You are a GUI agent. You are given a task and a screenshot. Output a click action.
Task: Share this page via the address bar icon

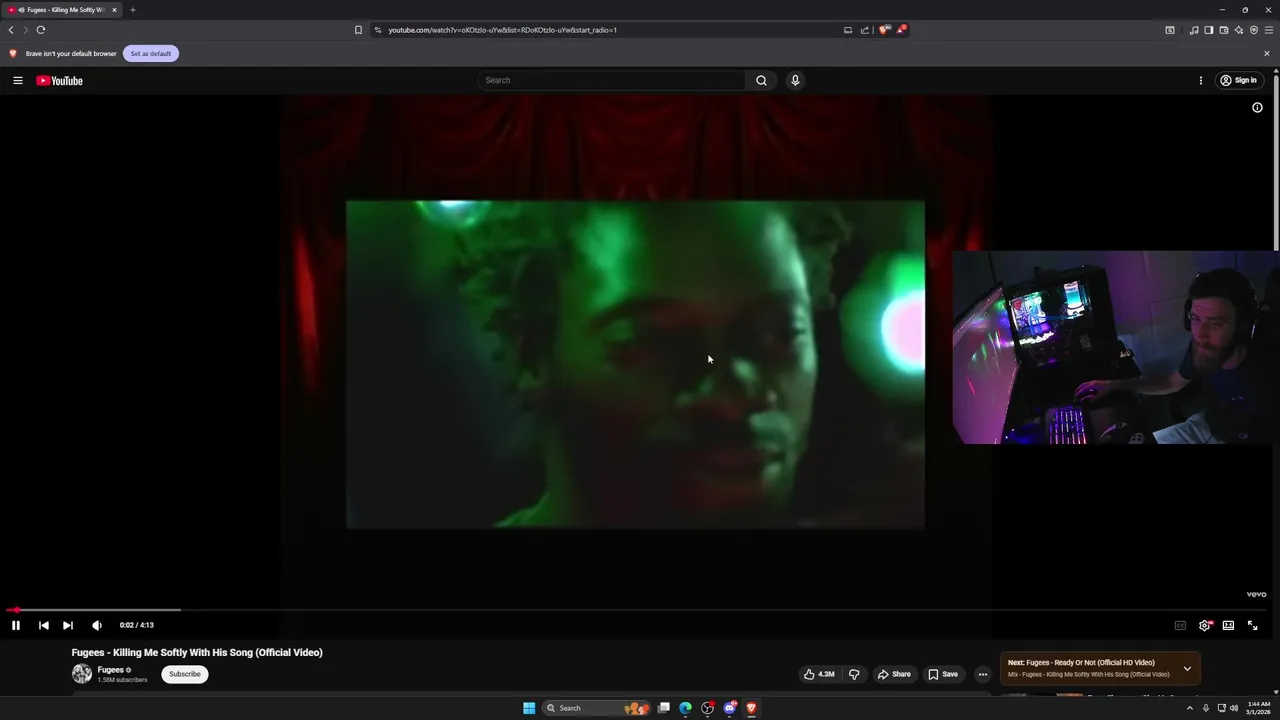click(x=865, y=30)
